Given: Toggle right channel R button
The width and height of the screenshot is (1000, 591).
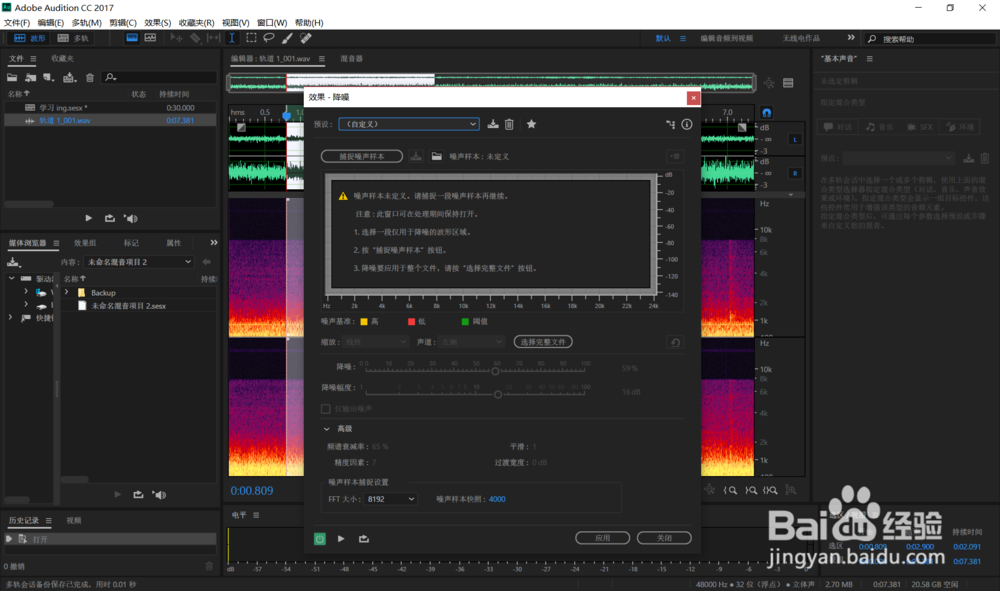Looking at the screenshot, I should (x=795, y=173).
